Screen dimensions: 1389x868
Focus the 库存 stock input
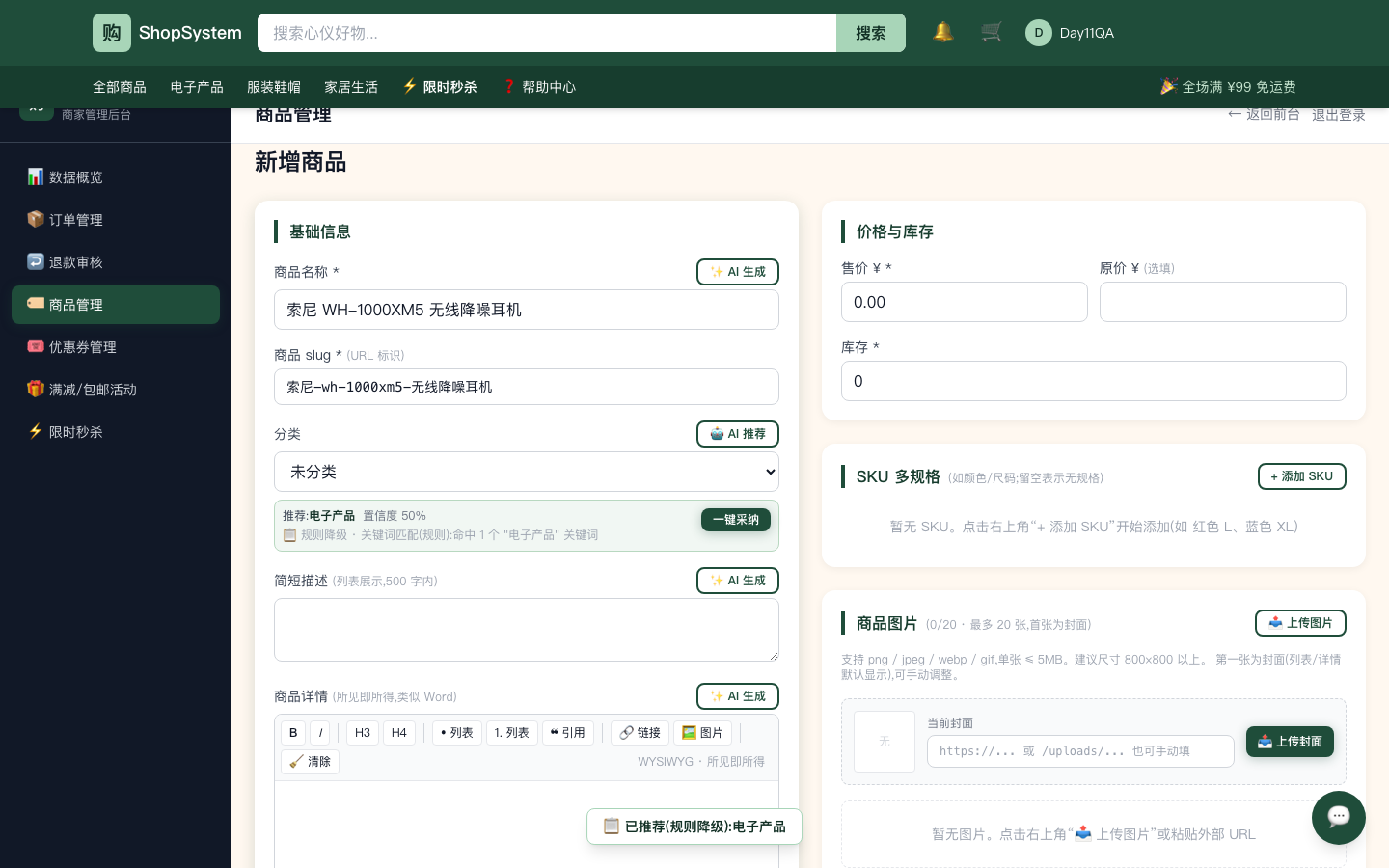click(x=1094, y=381)
